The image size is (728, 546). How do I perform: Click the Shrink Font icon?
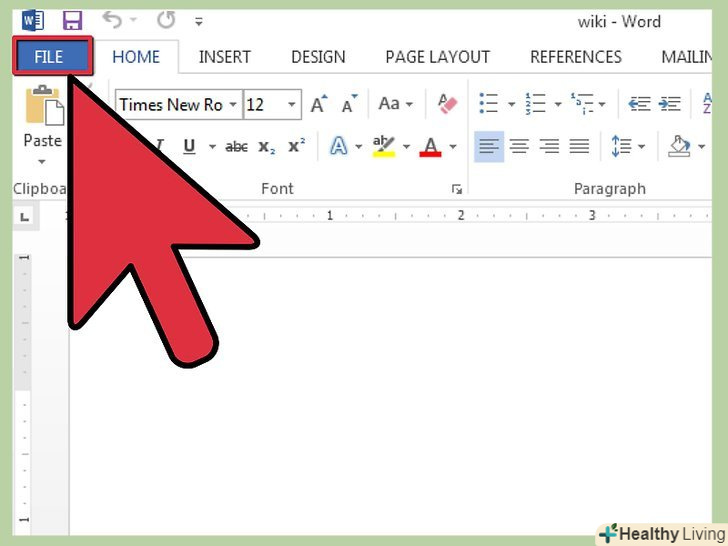tap(349, 104)
